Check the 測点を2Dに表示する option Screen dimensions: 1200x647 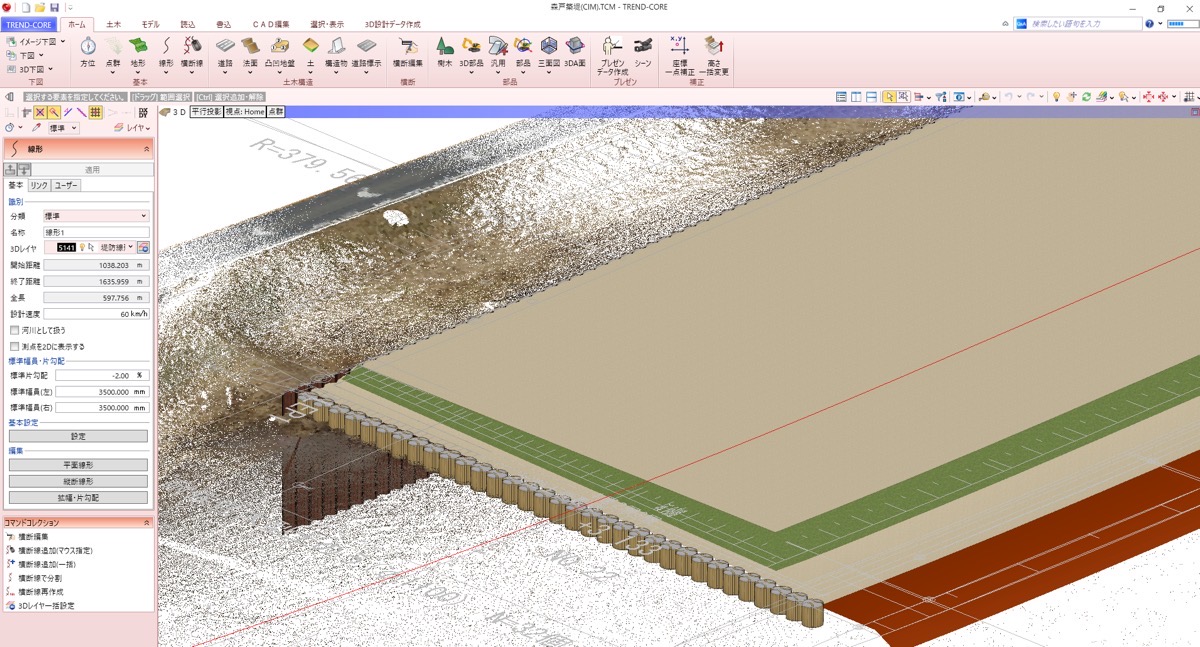tap(14, 346)
